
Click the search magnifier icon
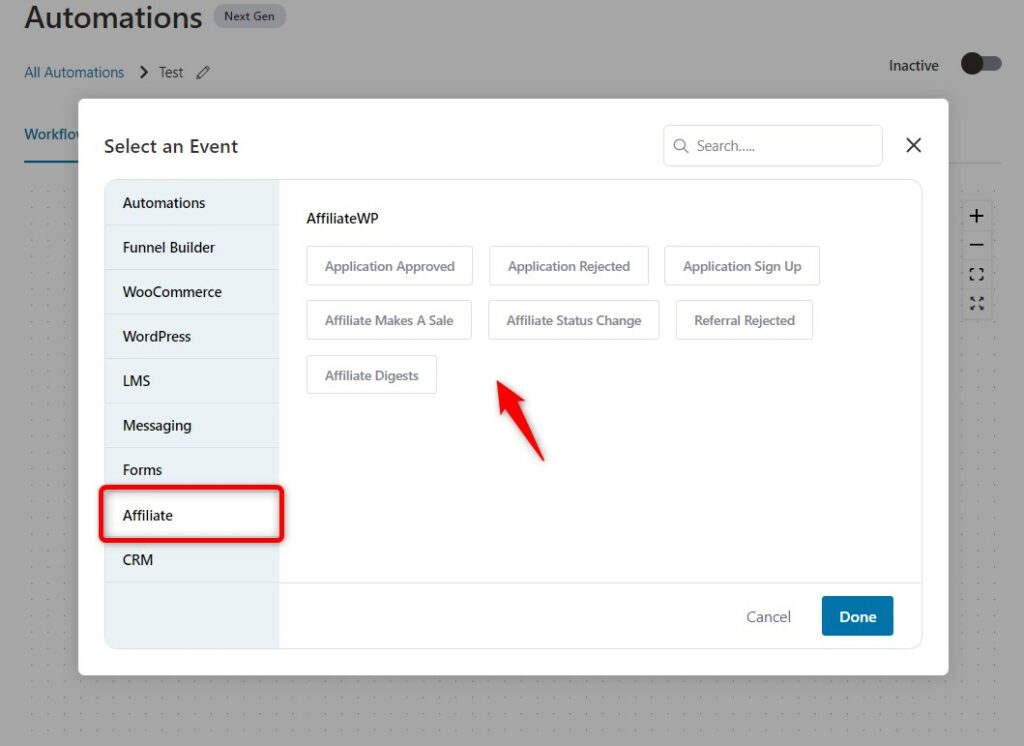(680, 146)
